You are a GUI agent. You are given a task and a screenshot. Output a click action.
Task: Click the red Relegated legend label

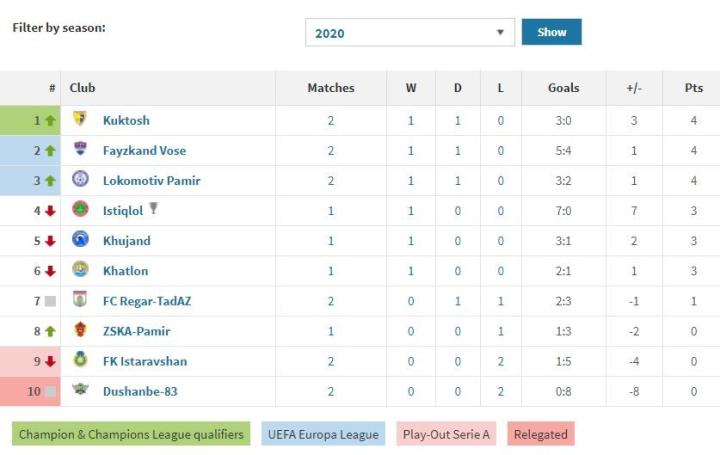pos(540,434)
